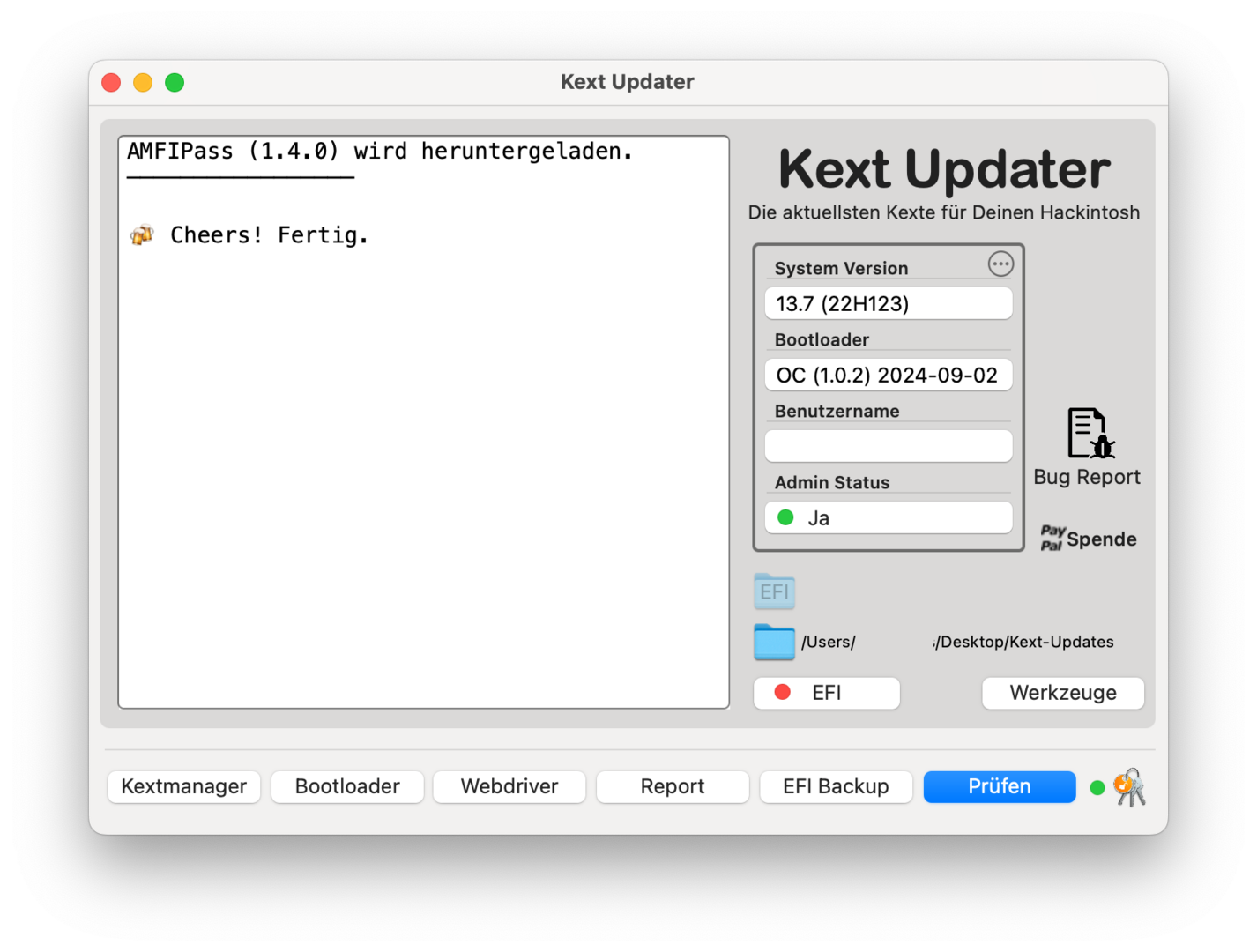Click the blue Prüfen button
Screen dimensions: 1257x952
click(1000, 786)
